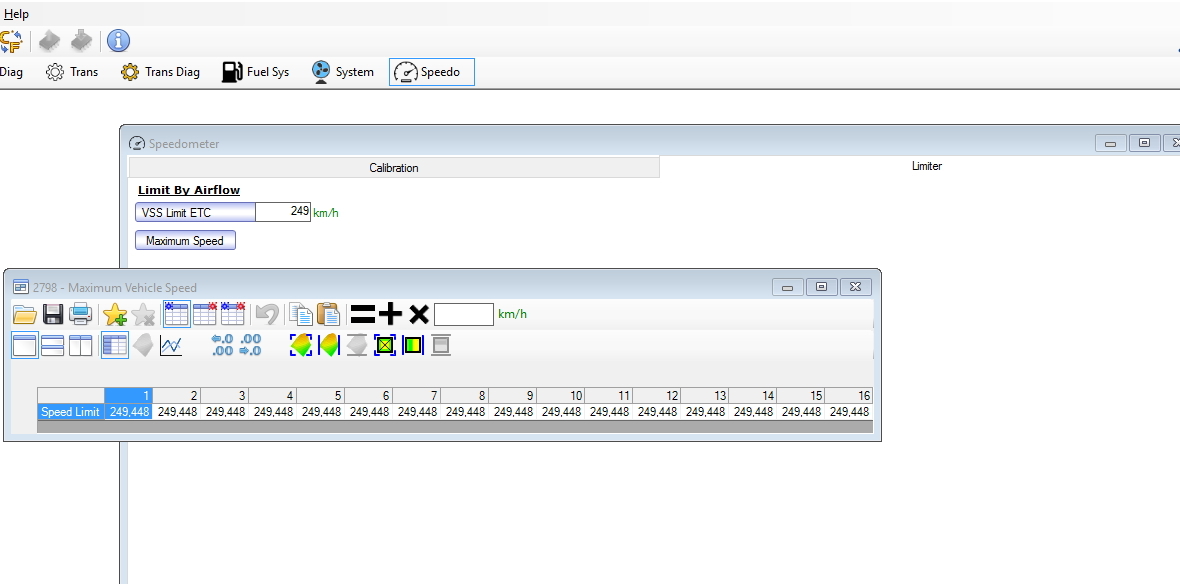Select the third table view icon with both markers
The width and height of the screenshot is (1180, 584).
233,314
